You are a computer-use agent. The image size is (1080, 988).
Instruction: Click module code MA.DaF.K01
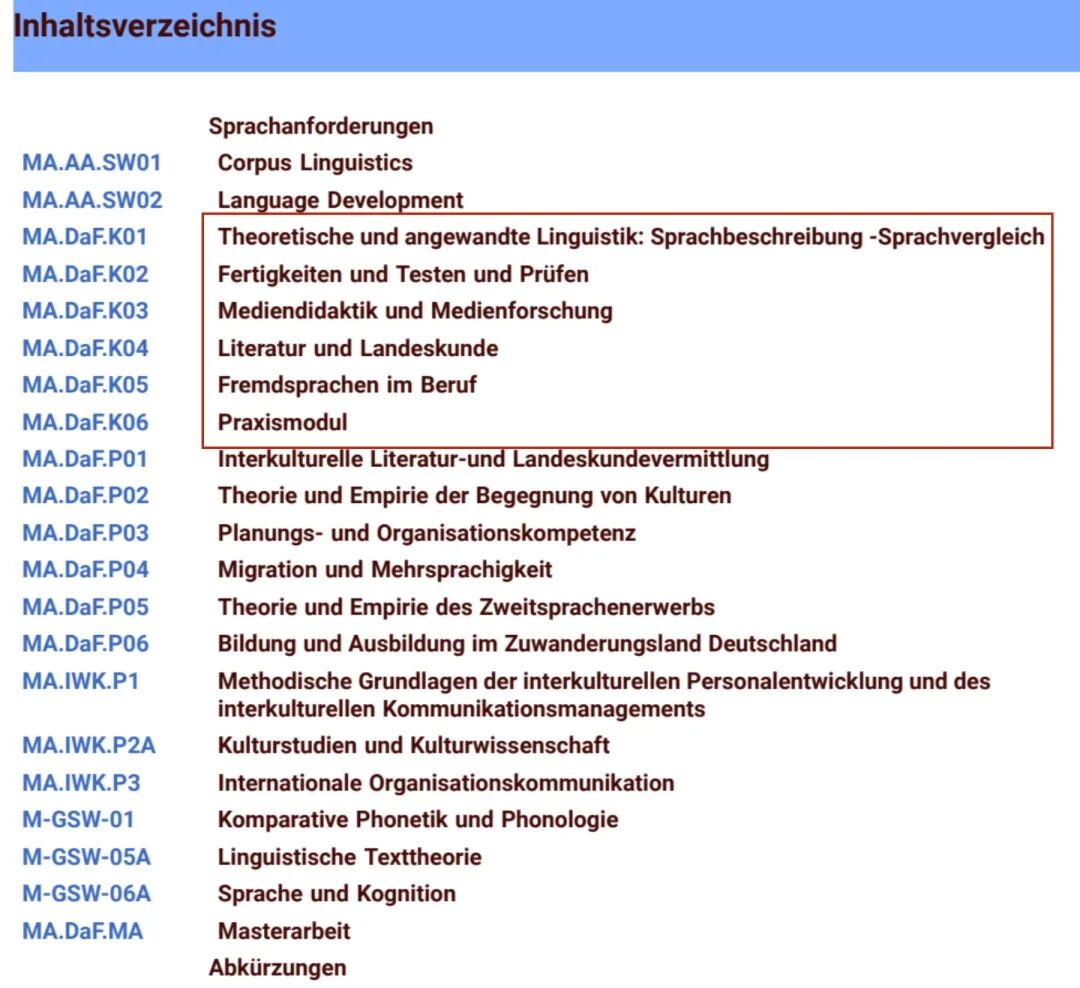coord(85,237)
